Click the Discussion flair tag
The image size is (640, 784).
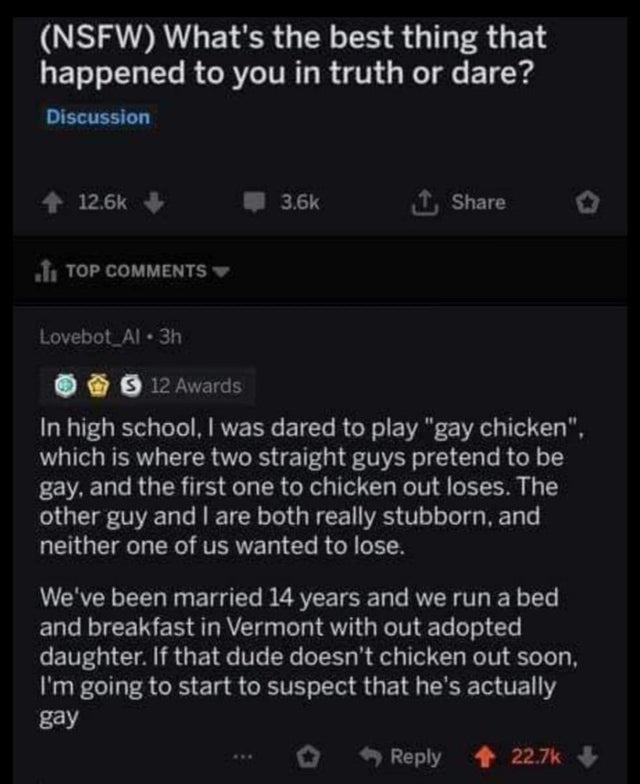click(x=98, y=117)
